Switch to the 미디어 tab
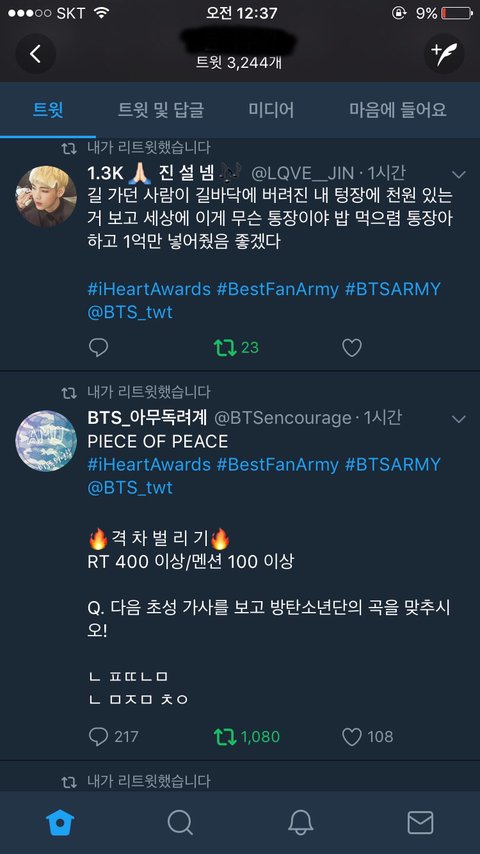 (x=271, y=110)
